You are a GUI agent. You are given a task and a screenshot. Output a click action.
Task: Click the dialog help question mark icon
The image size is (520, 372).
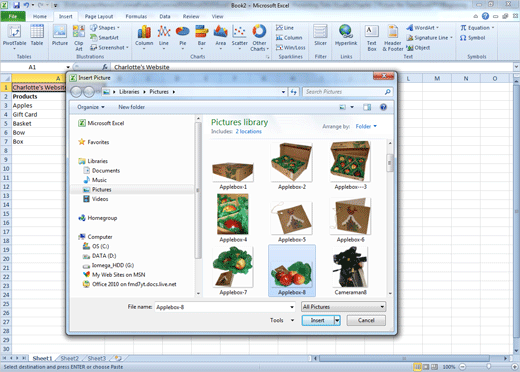tap(383, 107)
